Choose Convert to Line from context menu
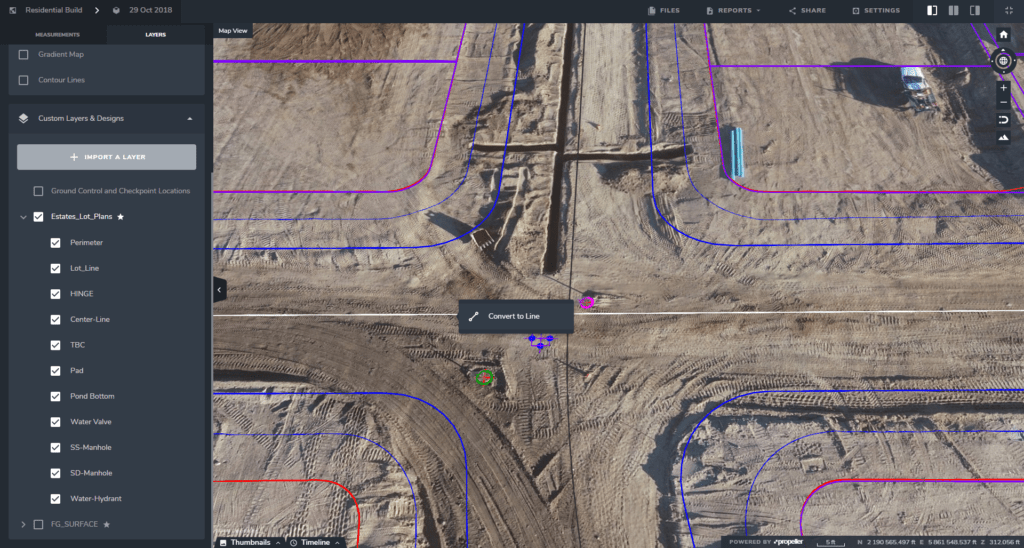 pyautogui.click(x=514, y=316)
